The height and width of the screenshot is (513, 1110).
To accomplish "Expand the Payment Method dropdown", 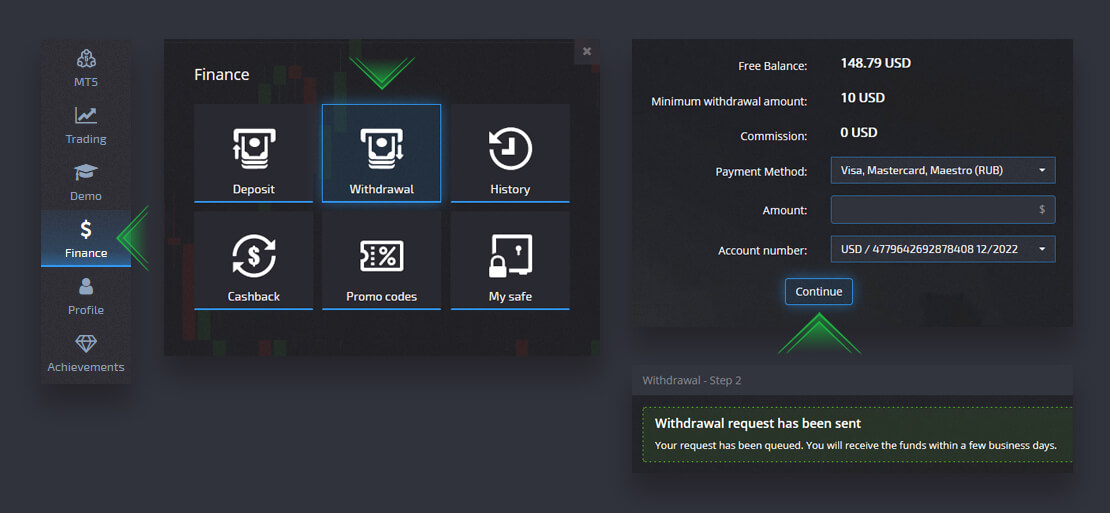I will pyautogui.click(x=942, y=170).
